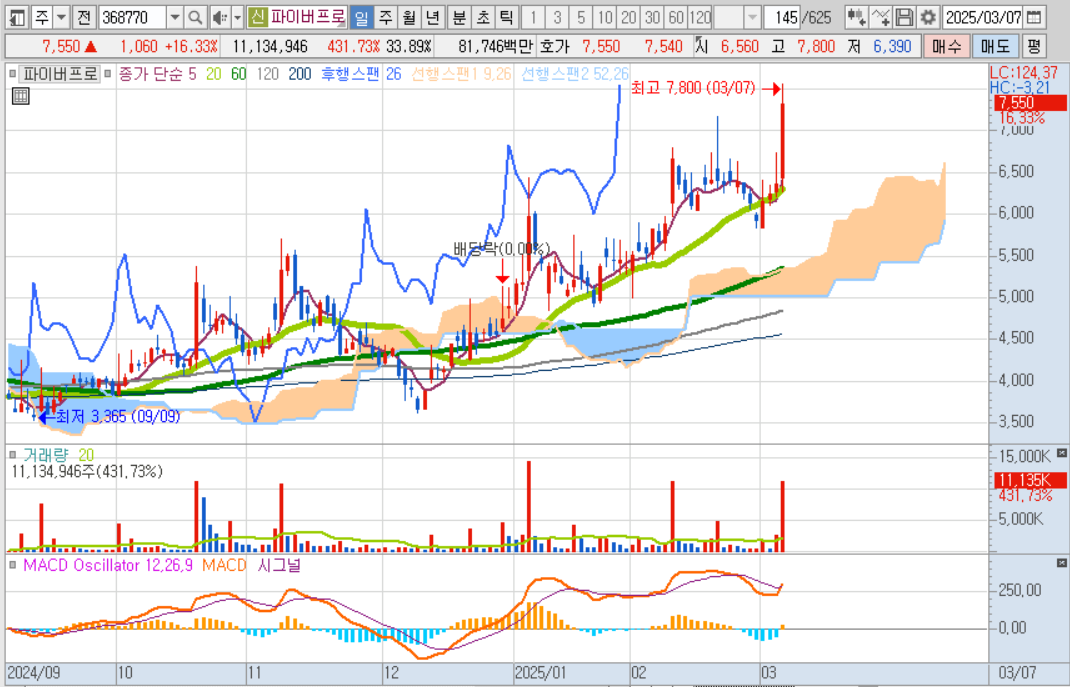
Task: Click the bar count field showing 145
Action: (782, 17)
